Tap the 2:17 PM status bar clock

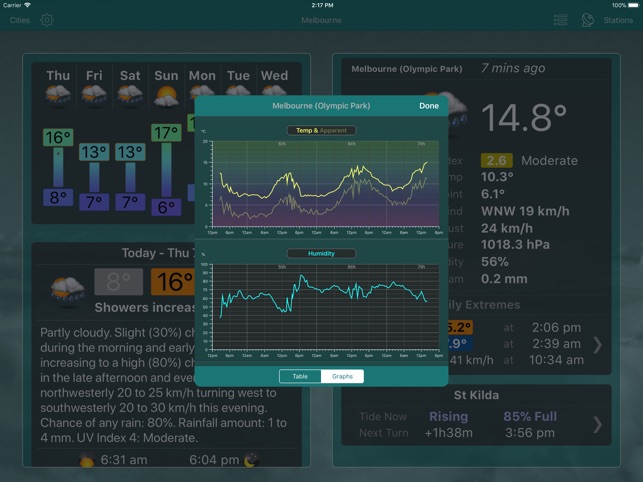click(322, 5)
